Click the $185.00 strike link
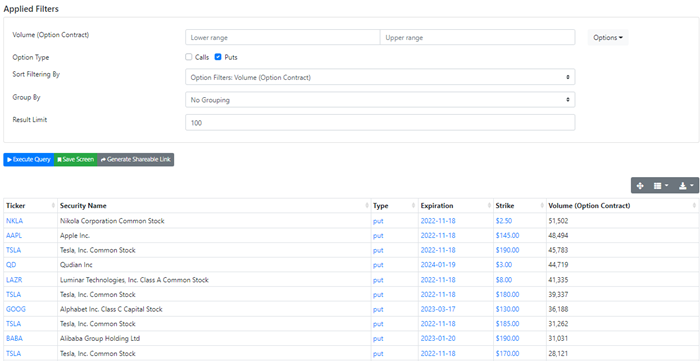This screenshot has height=361, width=700. click(507, 324)
